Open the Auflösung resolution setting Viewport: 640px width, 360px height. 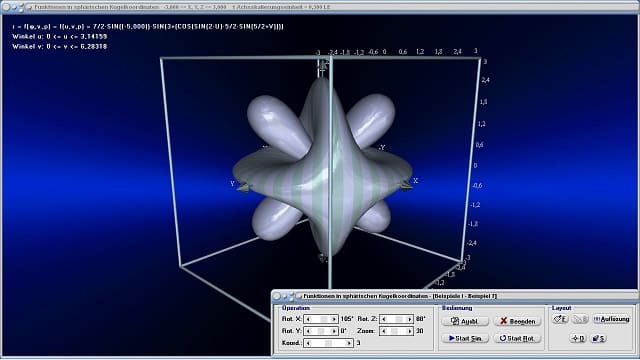611,319
